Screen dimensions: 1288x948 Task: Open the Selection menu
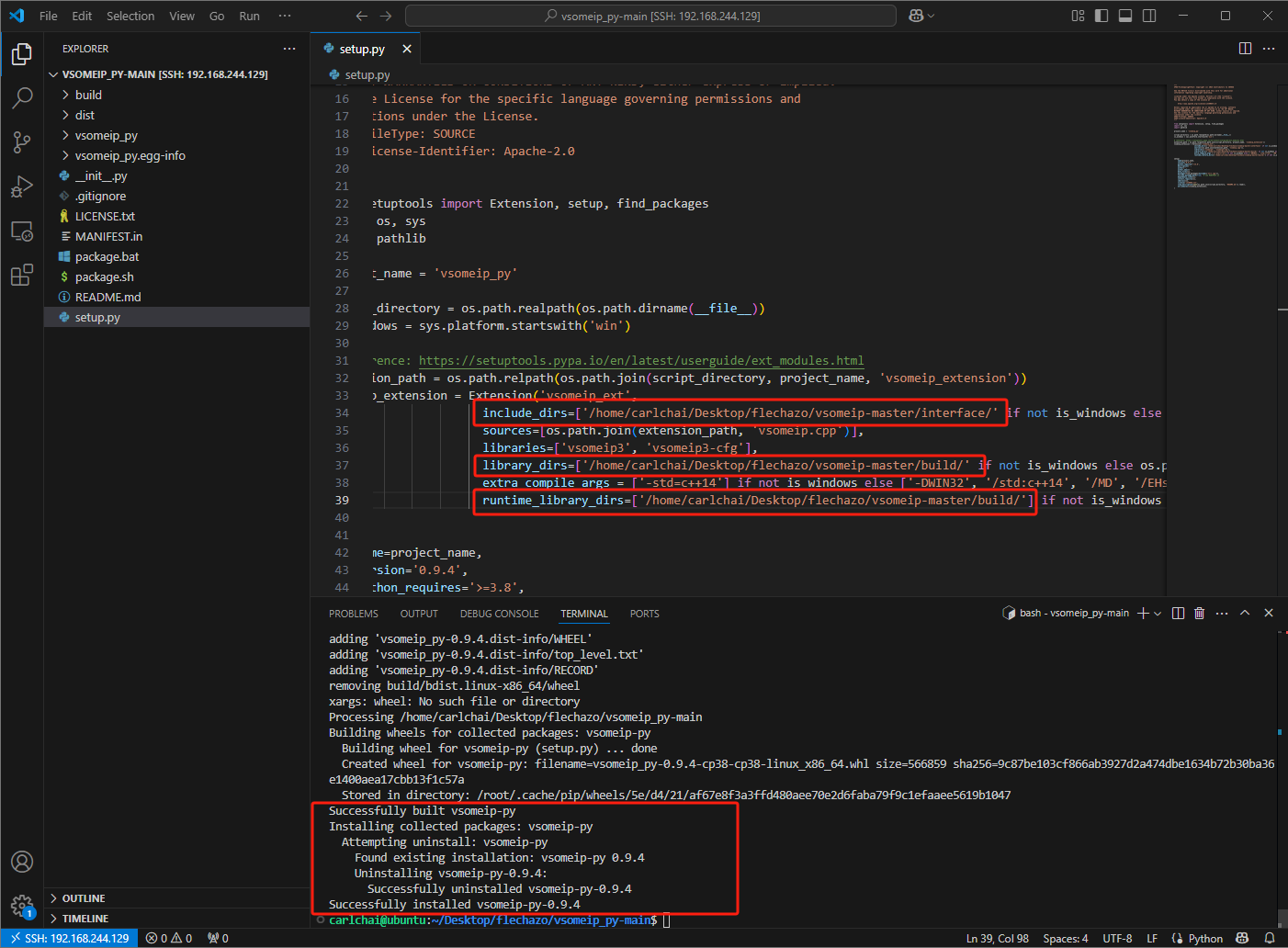[130, 16]
